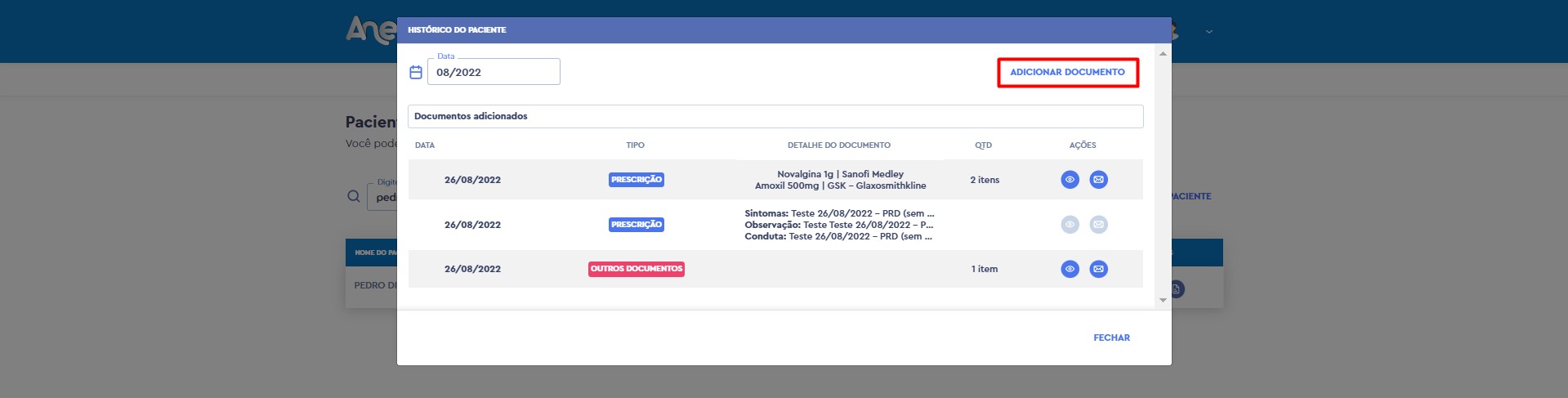This screenshot has width=1568, height=398.
Task: View the Novalgina prescription with eye icon
Action: (x=1070, y=180)
